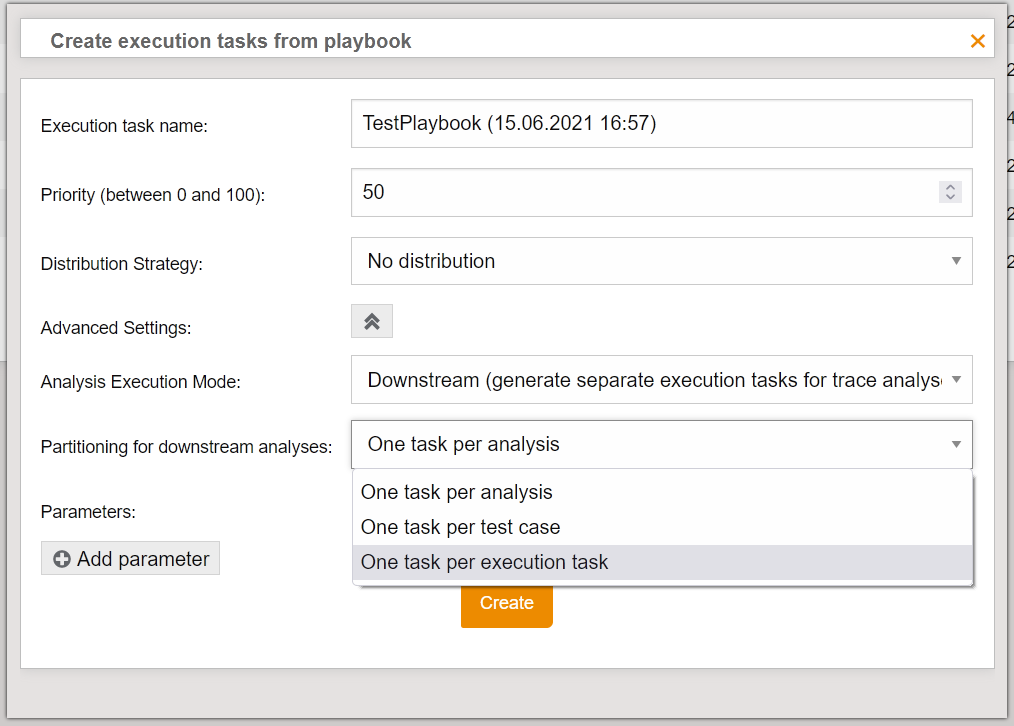Click the dialog title 'Create execution tasks from playbook'
The image size is (1014, 726).
pyautogui.click(x=231, y=41)
